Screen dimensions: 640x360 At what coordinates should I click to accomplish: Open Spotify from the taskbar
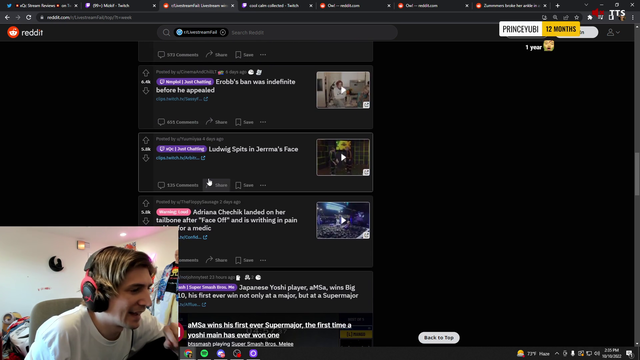click(204, 353)
